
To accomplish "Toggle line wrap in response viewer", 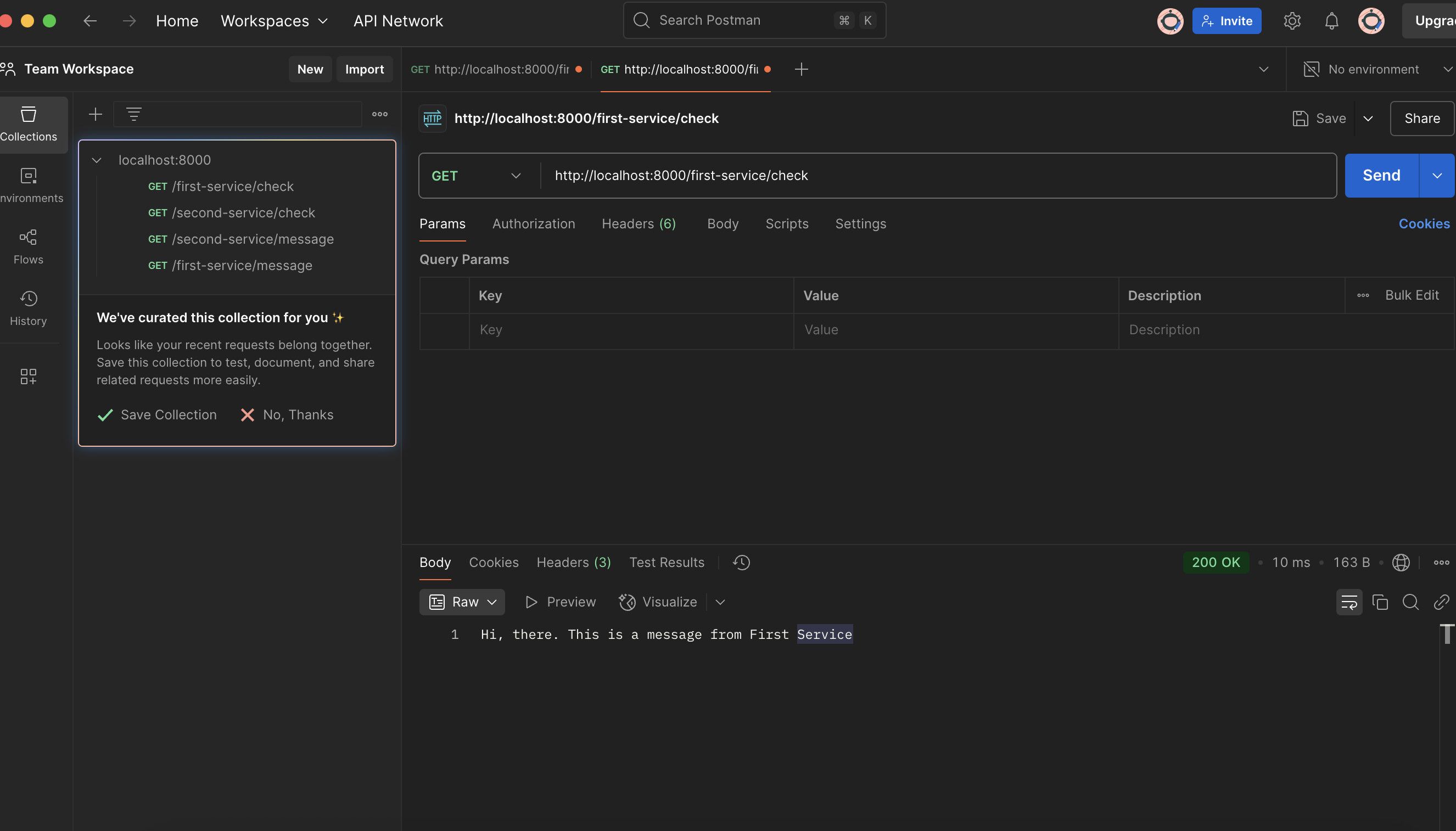I will point(1349,602).
